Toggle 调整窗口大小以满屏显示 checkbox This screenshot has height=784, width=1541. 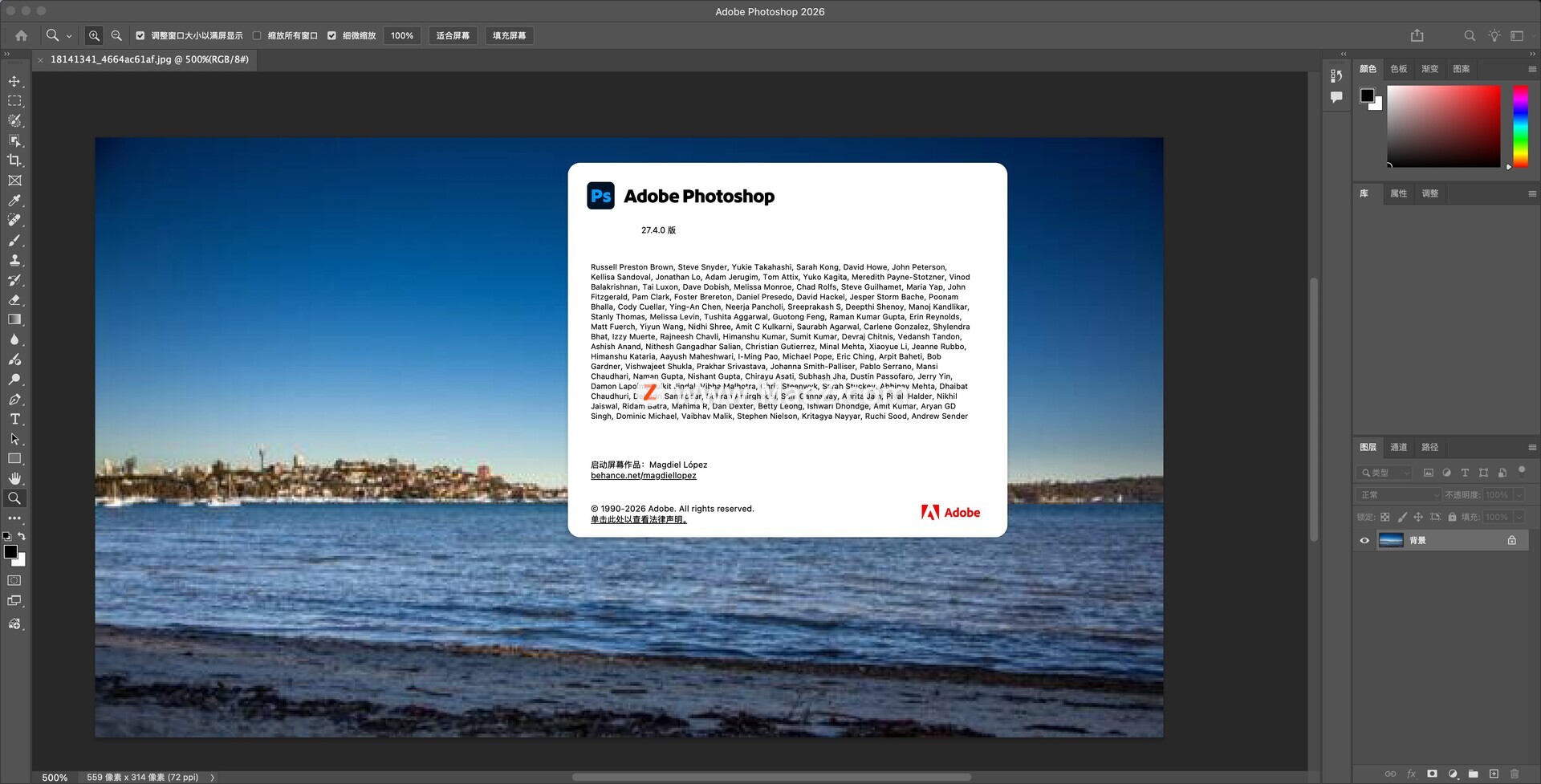(x=140, y=35)
